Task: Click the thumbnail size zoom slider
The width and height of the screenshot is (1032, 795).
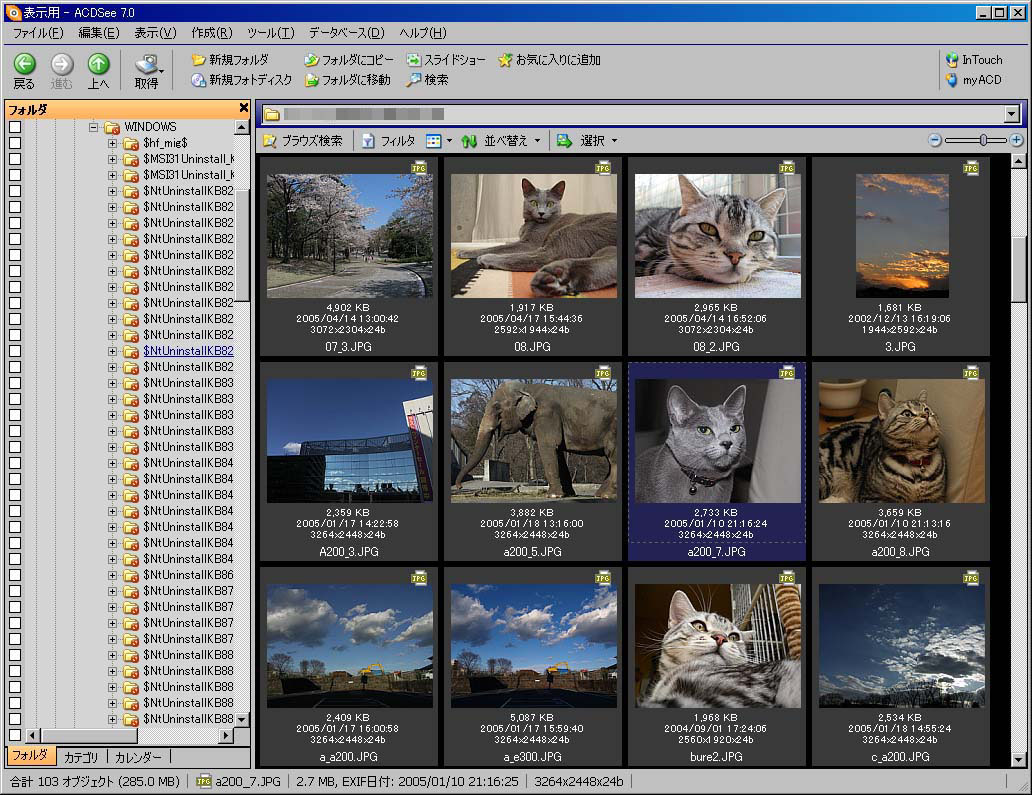Action: point(984,141)
